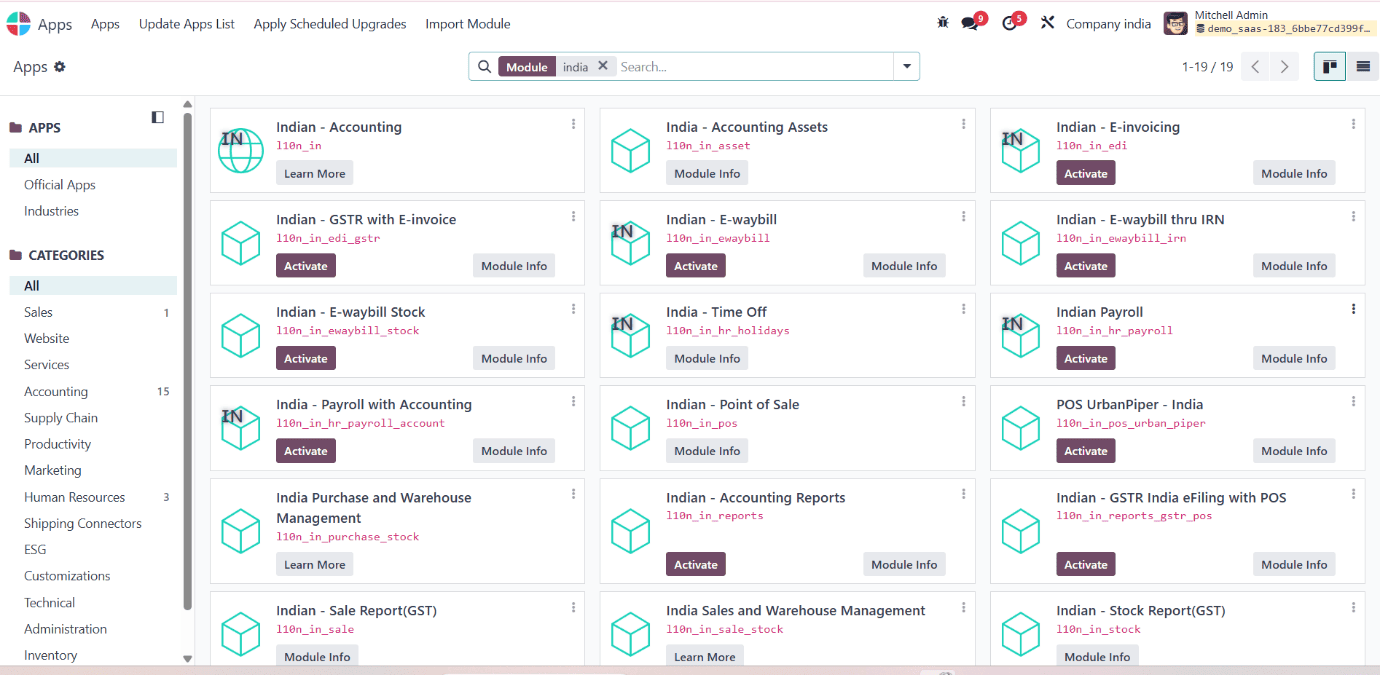This screenshot has height=675, width=1380.
Task: Open the debug bug icon menu
Action: (x=942, y=23)
